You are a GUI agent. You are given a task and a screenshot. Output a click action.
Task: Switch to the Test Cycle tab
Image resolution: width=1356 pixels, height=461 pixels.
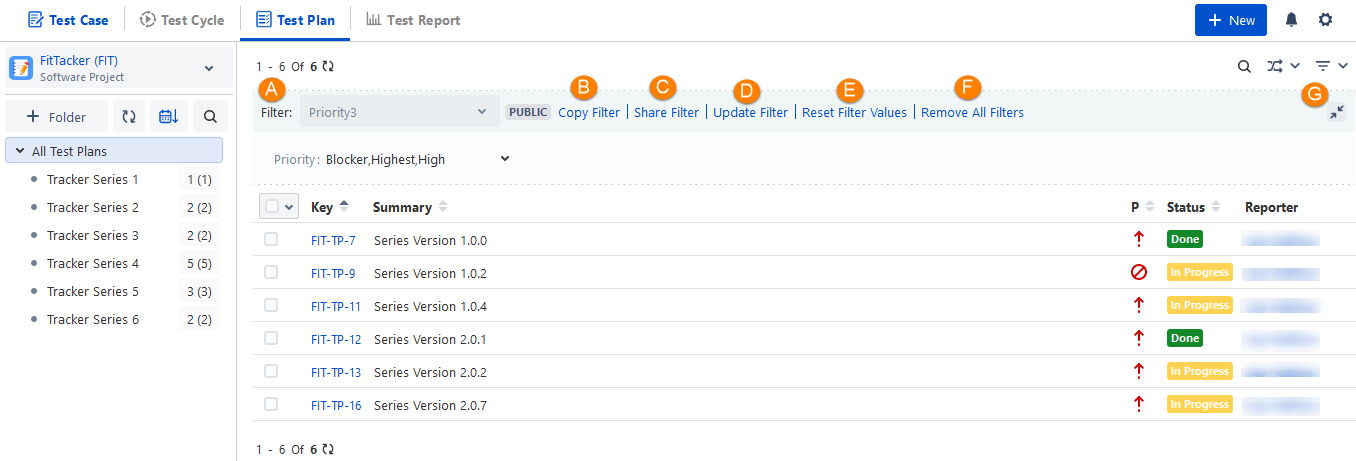pyautogui.click(x=182, y=20)
